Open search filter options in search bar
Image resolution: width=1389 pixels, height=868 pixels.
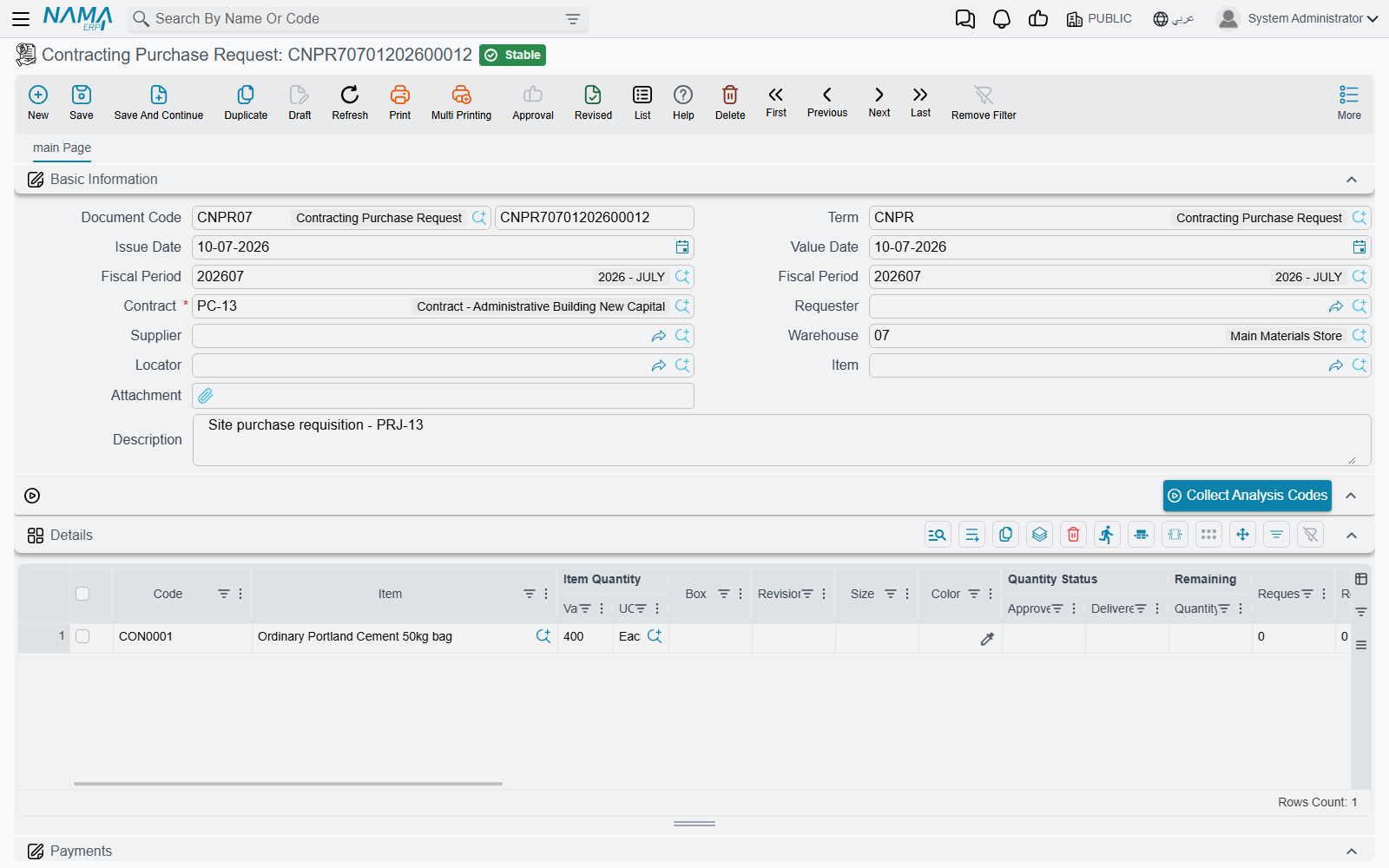[x=573, y=19]
